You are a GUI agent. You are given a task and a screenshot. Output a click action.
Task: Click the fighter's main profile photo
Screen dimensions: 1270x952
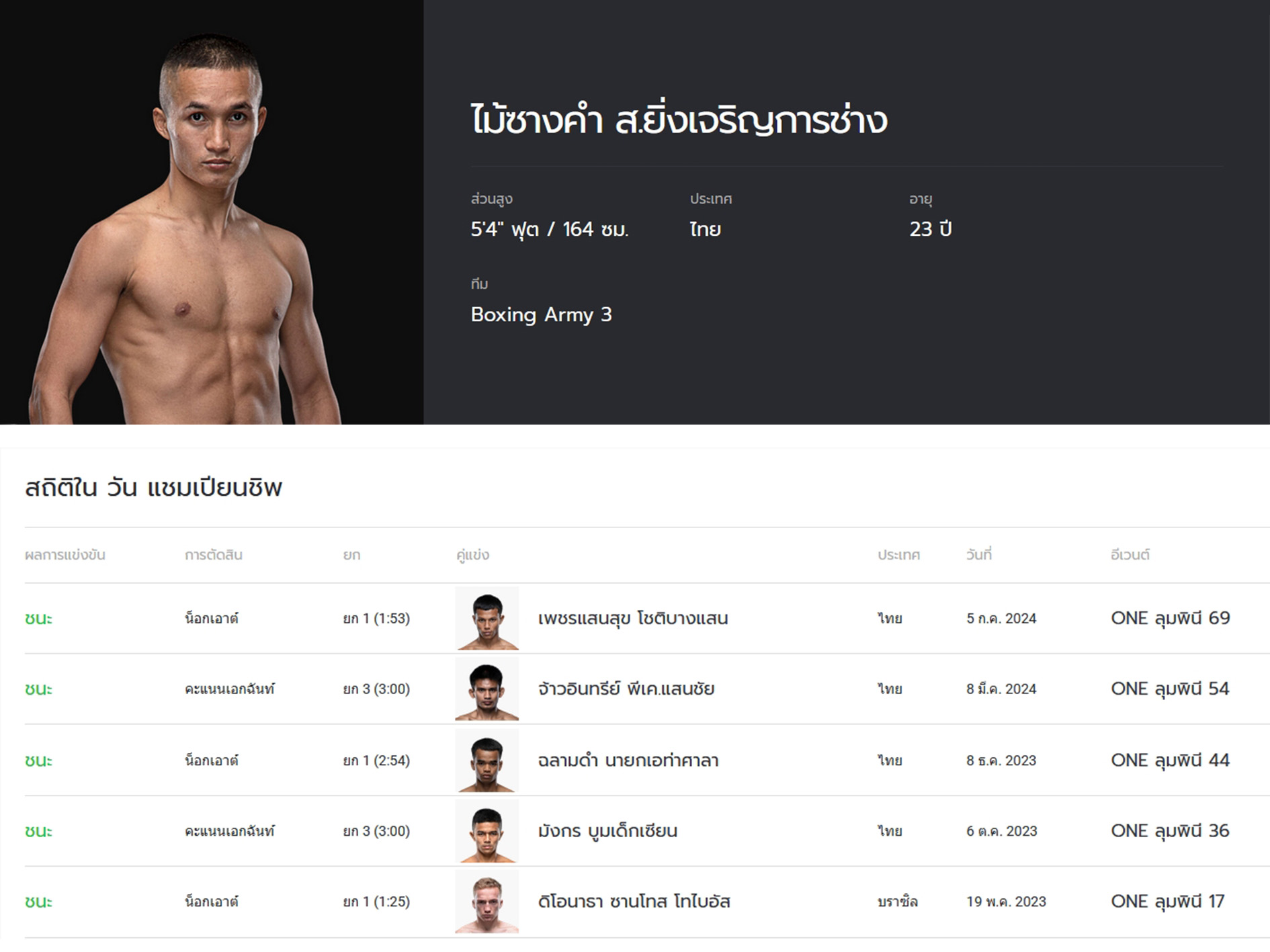212,212
